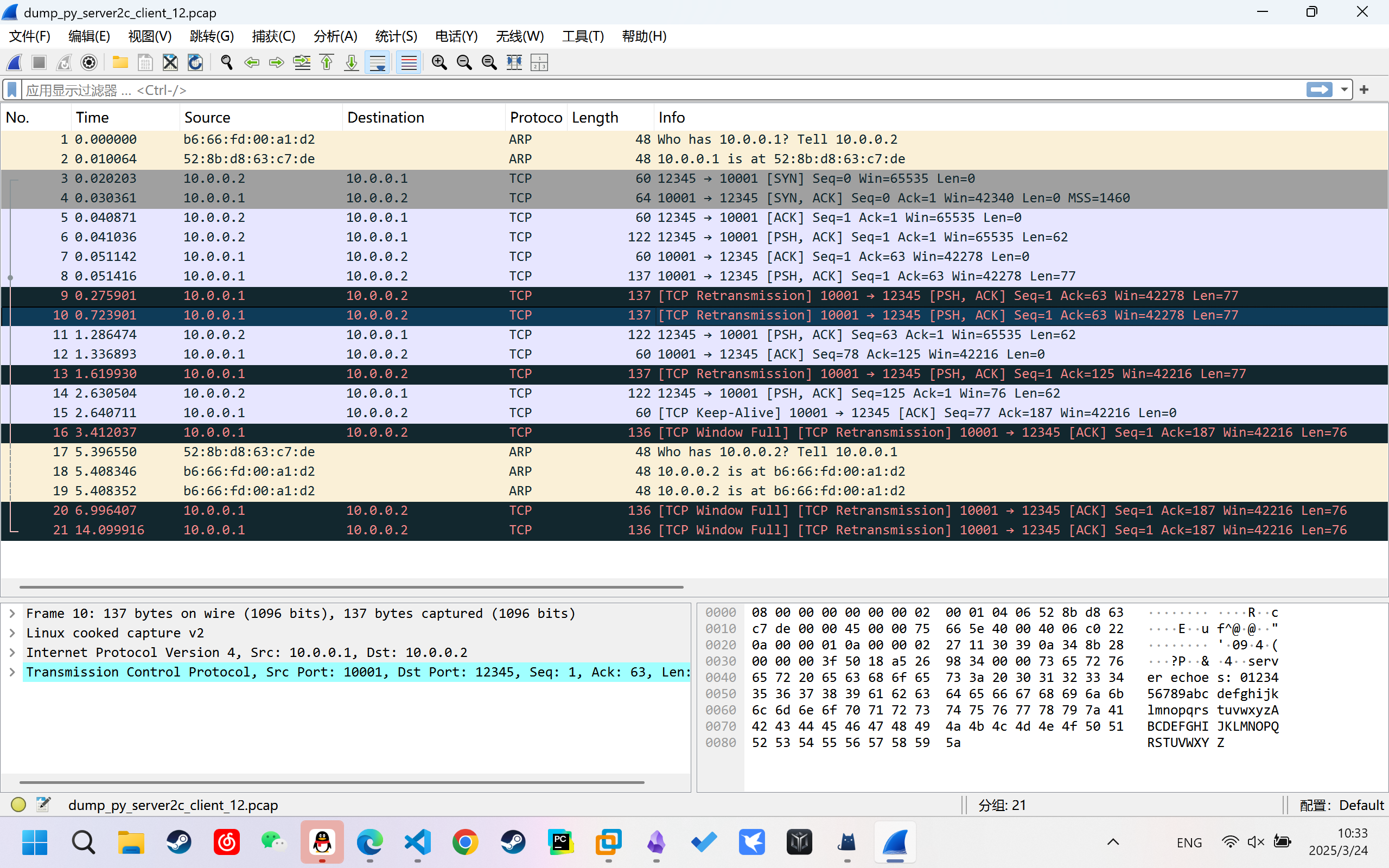Click the restart capture icon
This screenshot has width=1389, height=868.
click(63, 62)
